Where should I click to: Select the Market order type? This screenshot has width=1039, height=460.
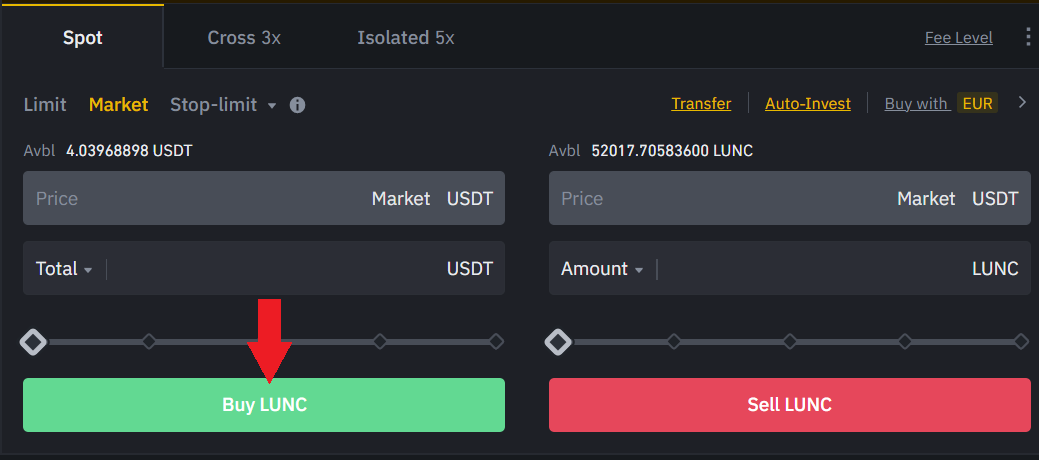coord(118,104)
